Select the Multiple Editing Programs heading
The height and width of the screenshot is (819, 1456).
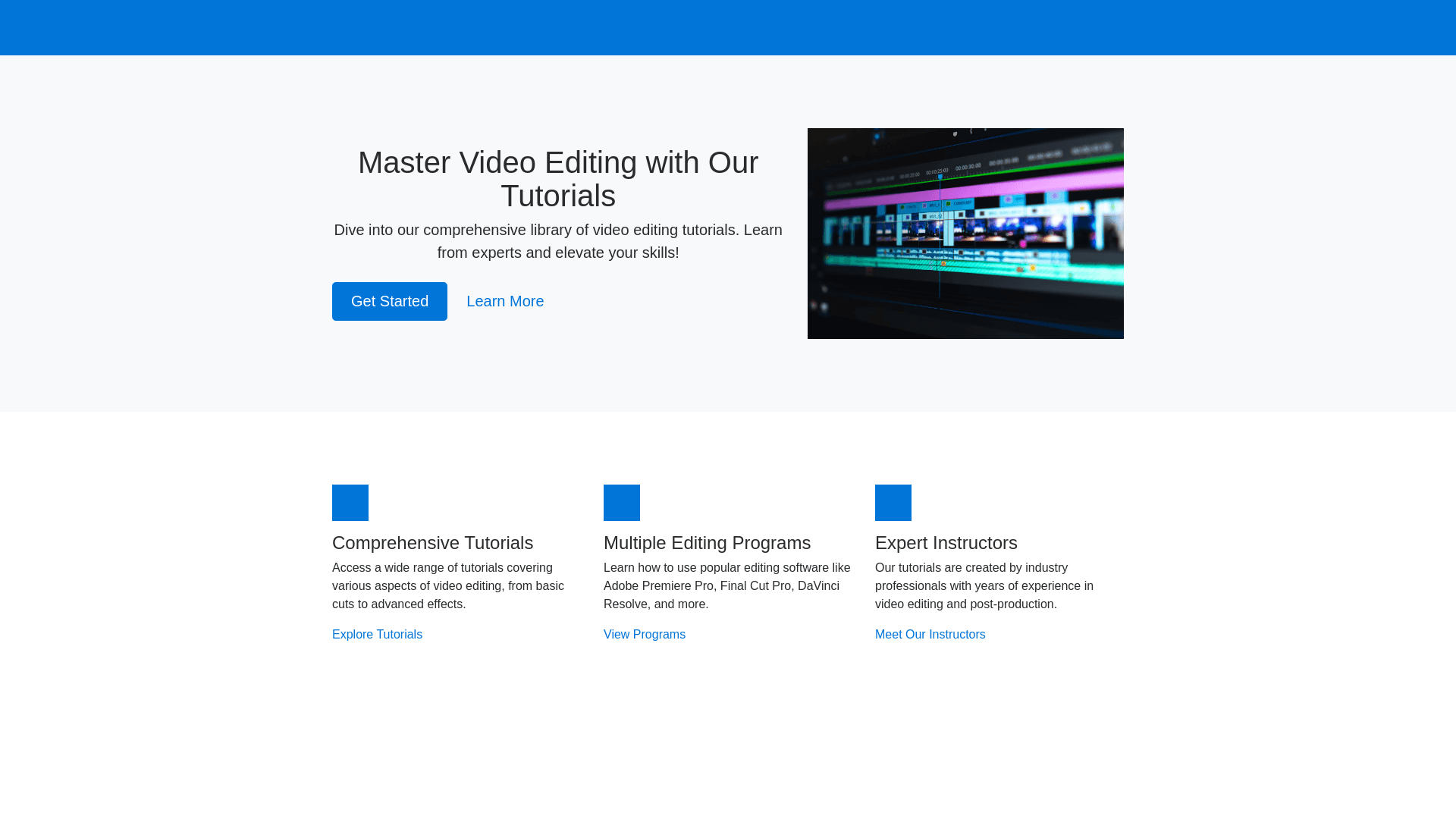707,543
